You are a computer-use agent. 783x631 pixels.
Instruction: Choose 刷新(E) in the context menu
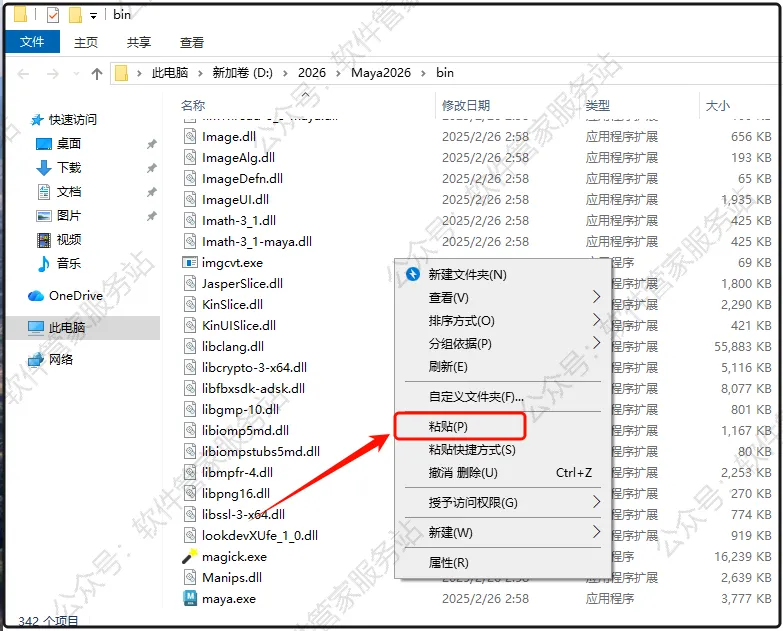503,366
